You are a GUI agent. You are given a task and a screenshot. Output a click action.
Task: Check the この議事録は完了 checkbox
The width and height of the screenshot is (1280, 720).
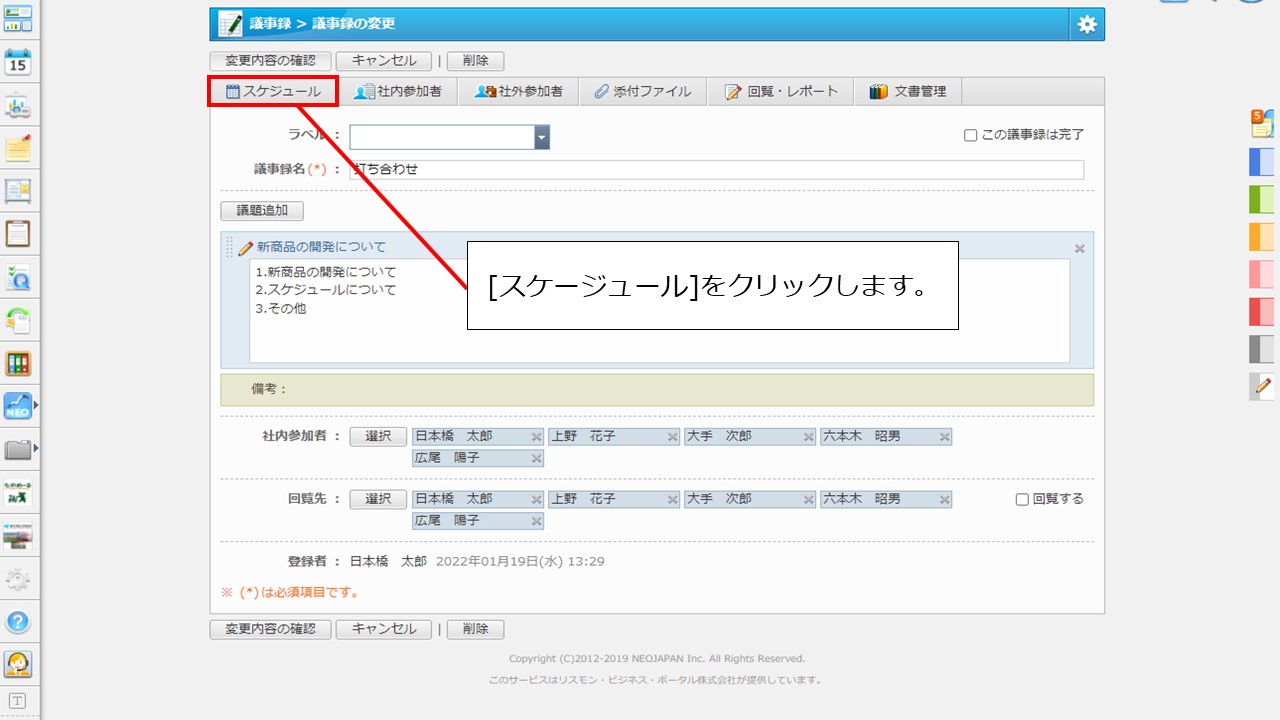pyautogui.click(x=970, y=135)
